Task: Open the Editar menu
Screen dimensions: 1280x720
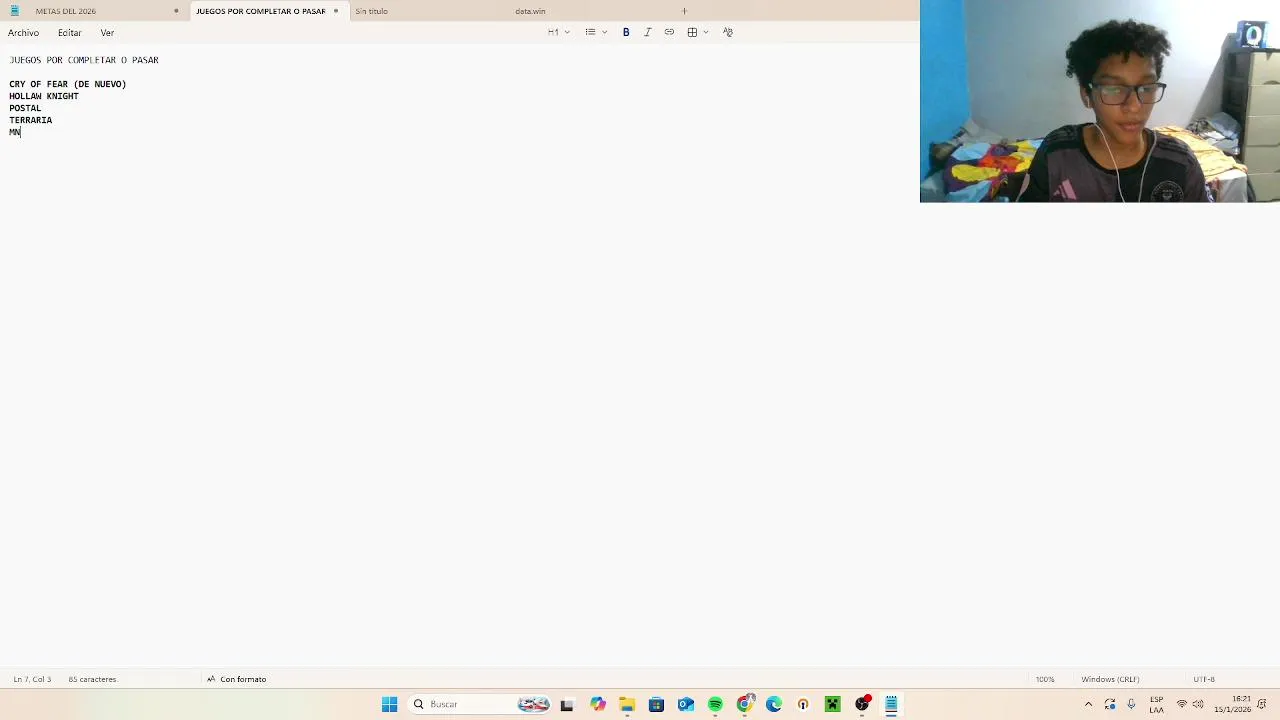Action: point(69,33)
